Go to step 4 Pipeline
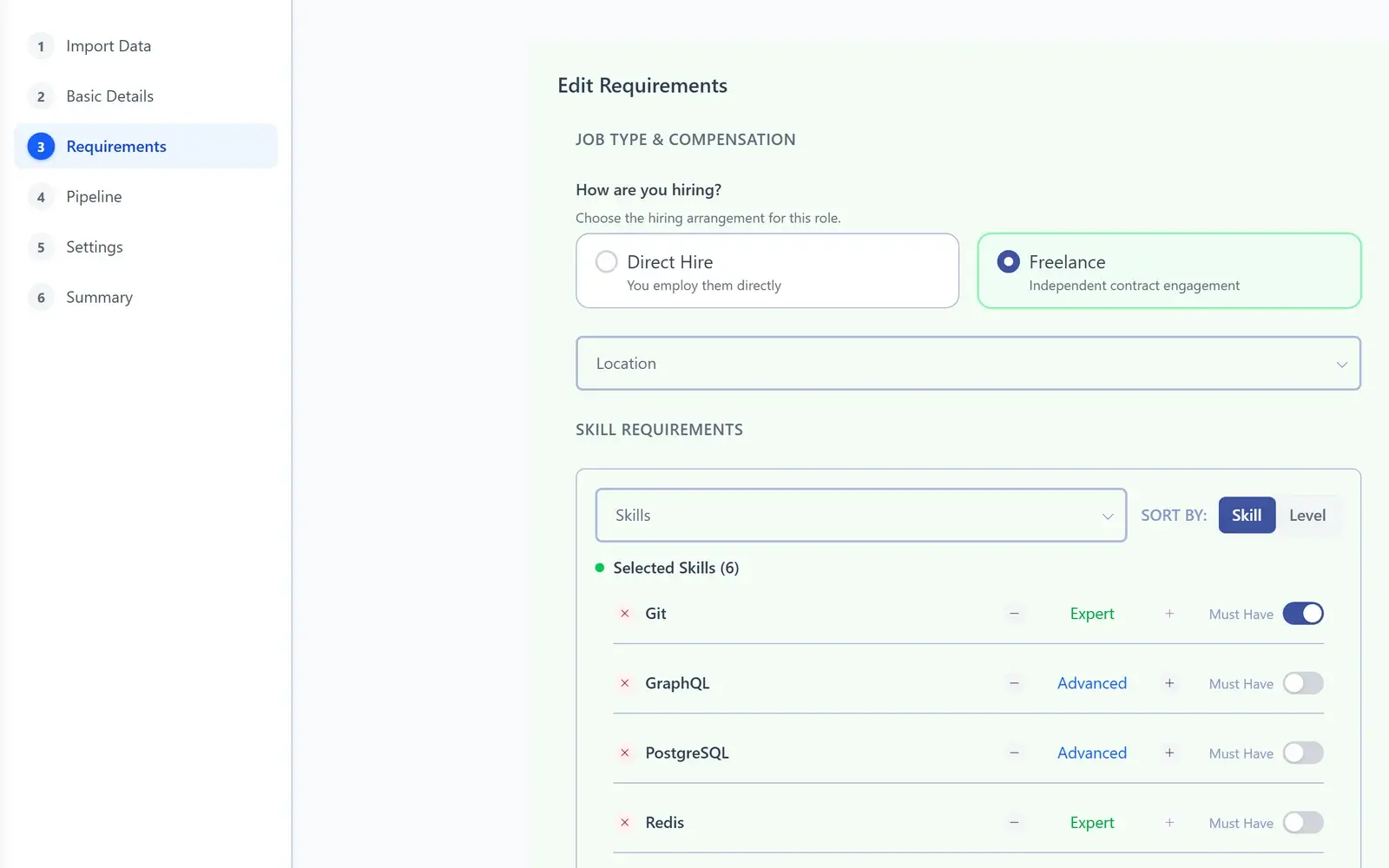 pyautogui.click(x=146, y=197)
